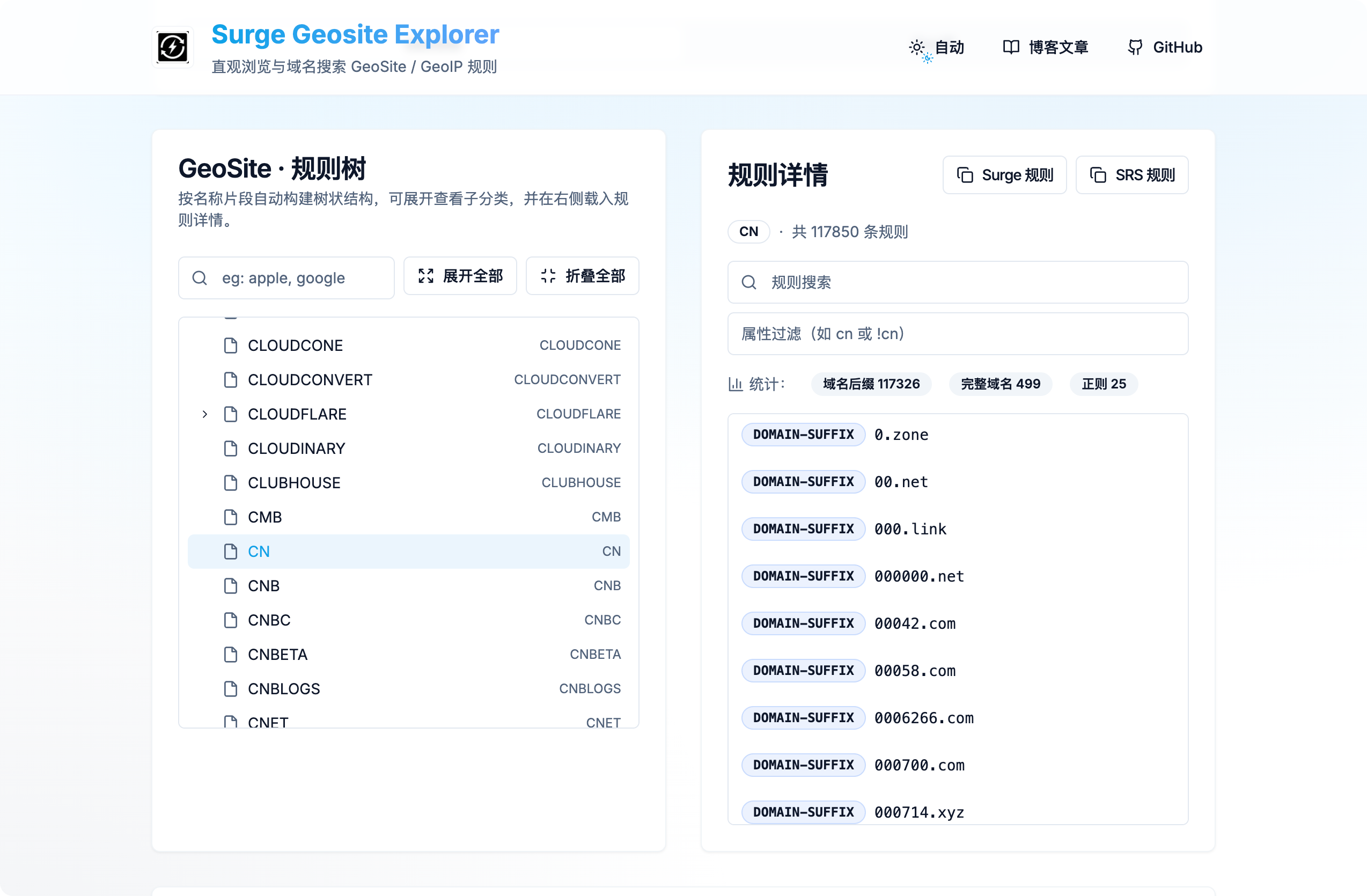Expand the CLOUDFLARE tree node chevron
The height and width of the screenshot is (896, 1367).
(204, 414)
